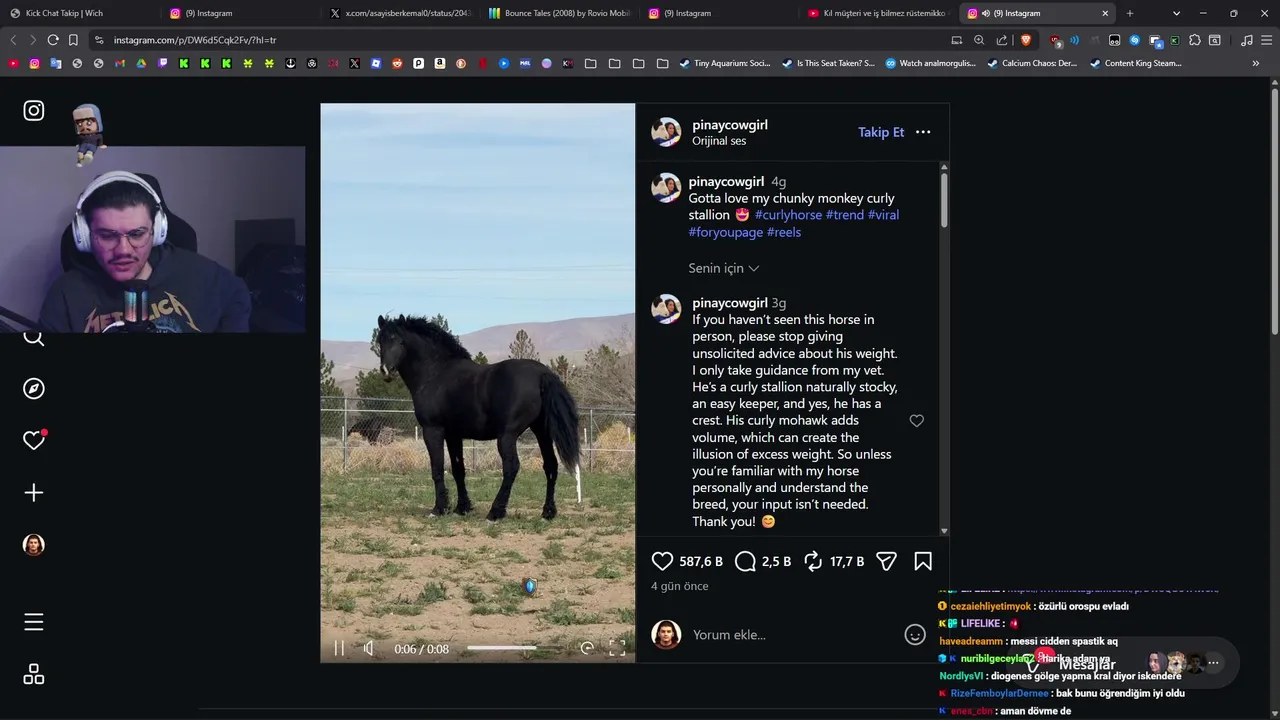The image size is (1280, 720).
Task: Bookmark this page icon
Action: [73, 40]
